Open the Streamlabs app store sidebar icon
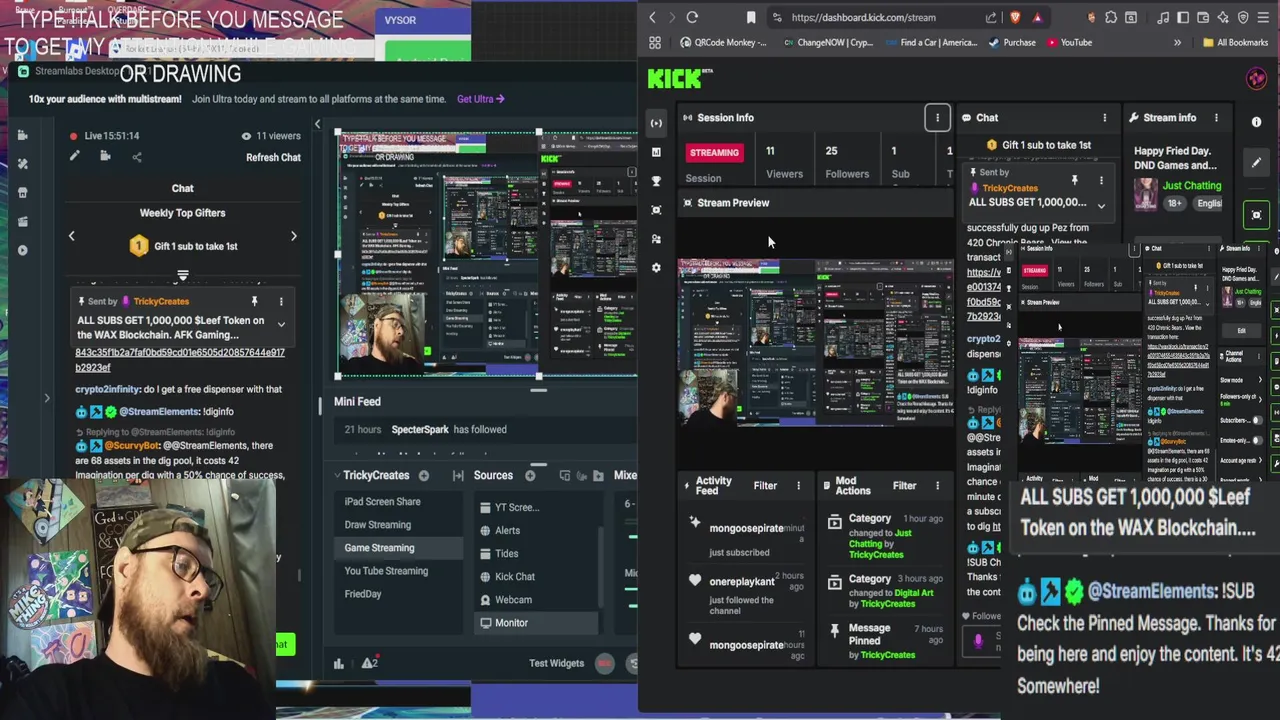The height and width of the screenshot is (720, 1280). tap(23, 192)
